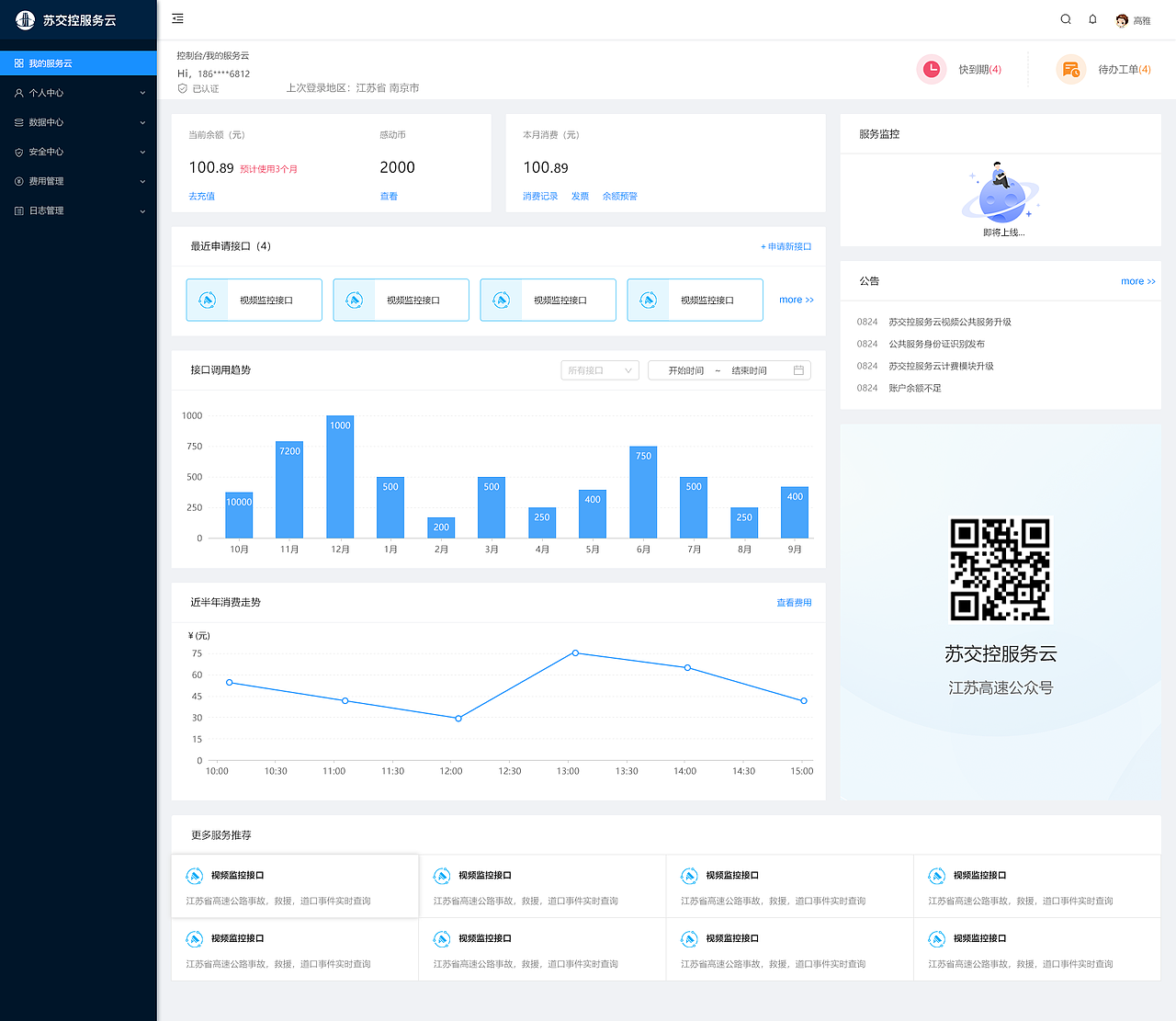1176x1021 pixels.
Task: Open 安全中心 menu item
Action: [x=78, y=152]
